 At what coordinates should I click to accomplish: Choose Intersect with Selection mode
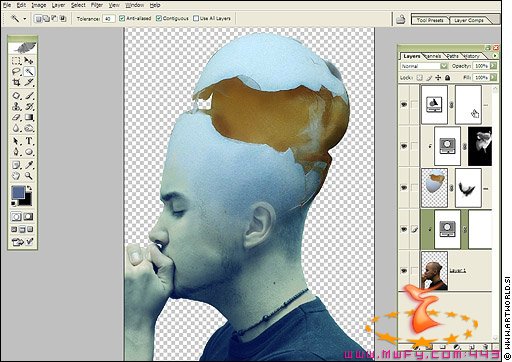point(63,19)
